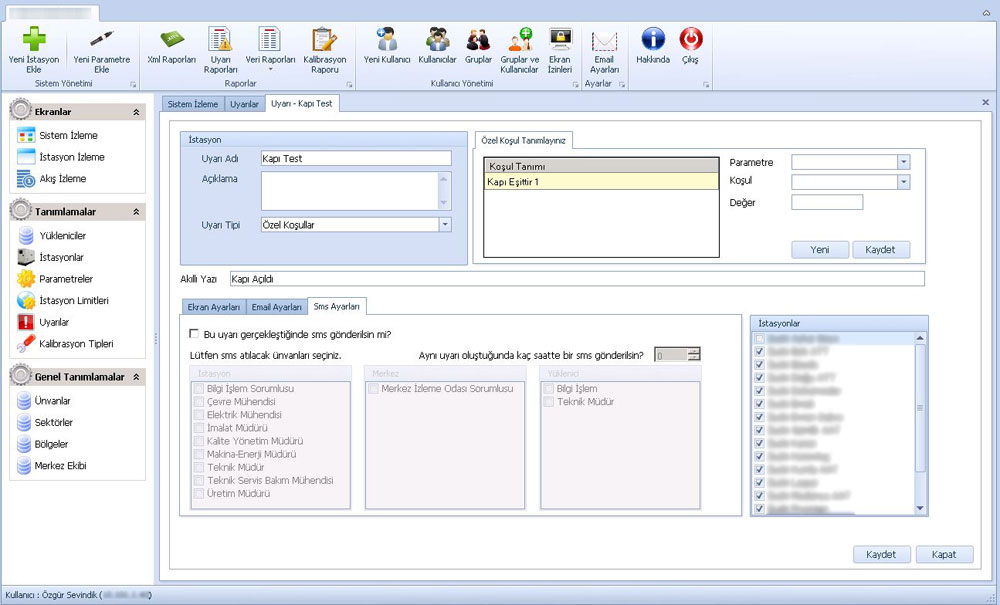The height and width of the screenshot is (605, 1000).
Task: Open Parametreler from the sidebar
Action: (66, 279)
